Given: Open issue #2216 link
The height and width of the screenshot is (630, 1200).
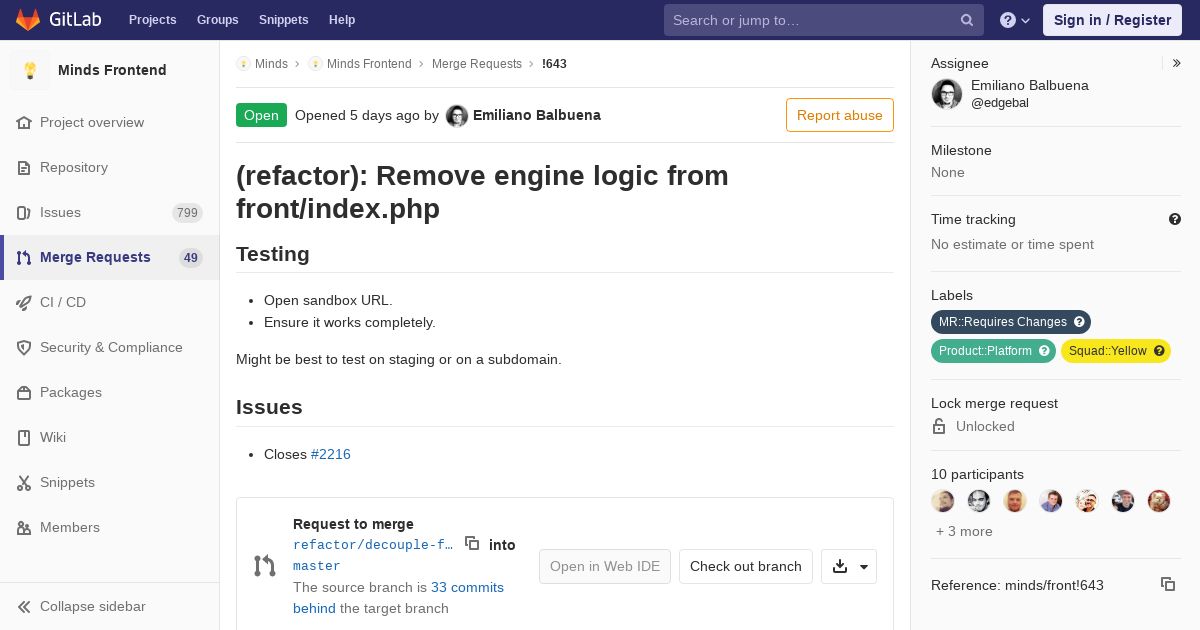Looking at the screenshot, I should pyautogui.click(x=330, y=454).
